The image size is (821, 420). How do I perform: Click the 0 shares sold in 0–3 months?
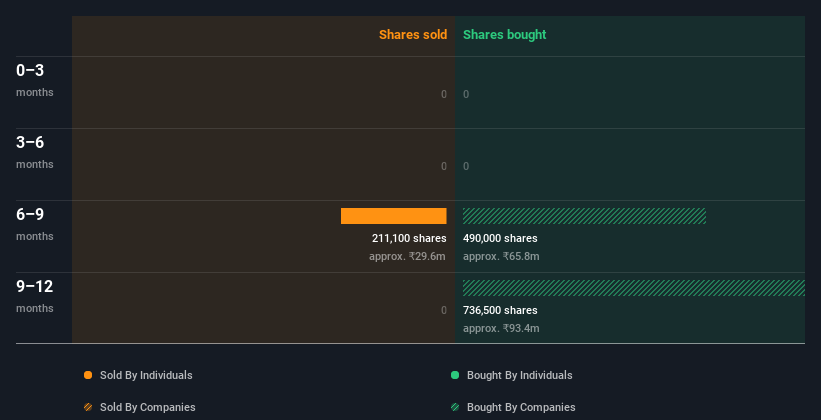pyautogui.click(x=444, y=94)
